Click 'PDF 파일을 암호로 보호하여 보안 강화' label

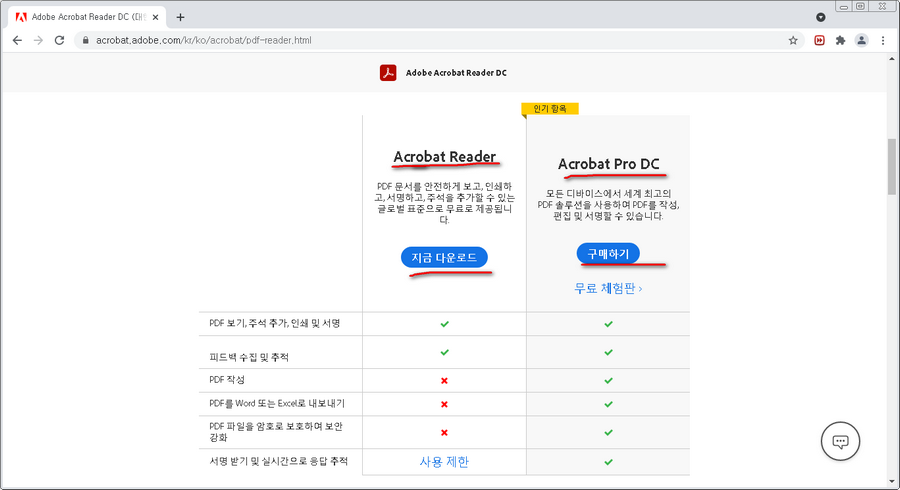276,432
